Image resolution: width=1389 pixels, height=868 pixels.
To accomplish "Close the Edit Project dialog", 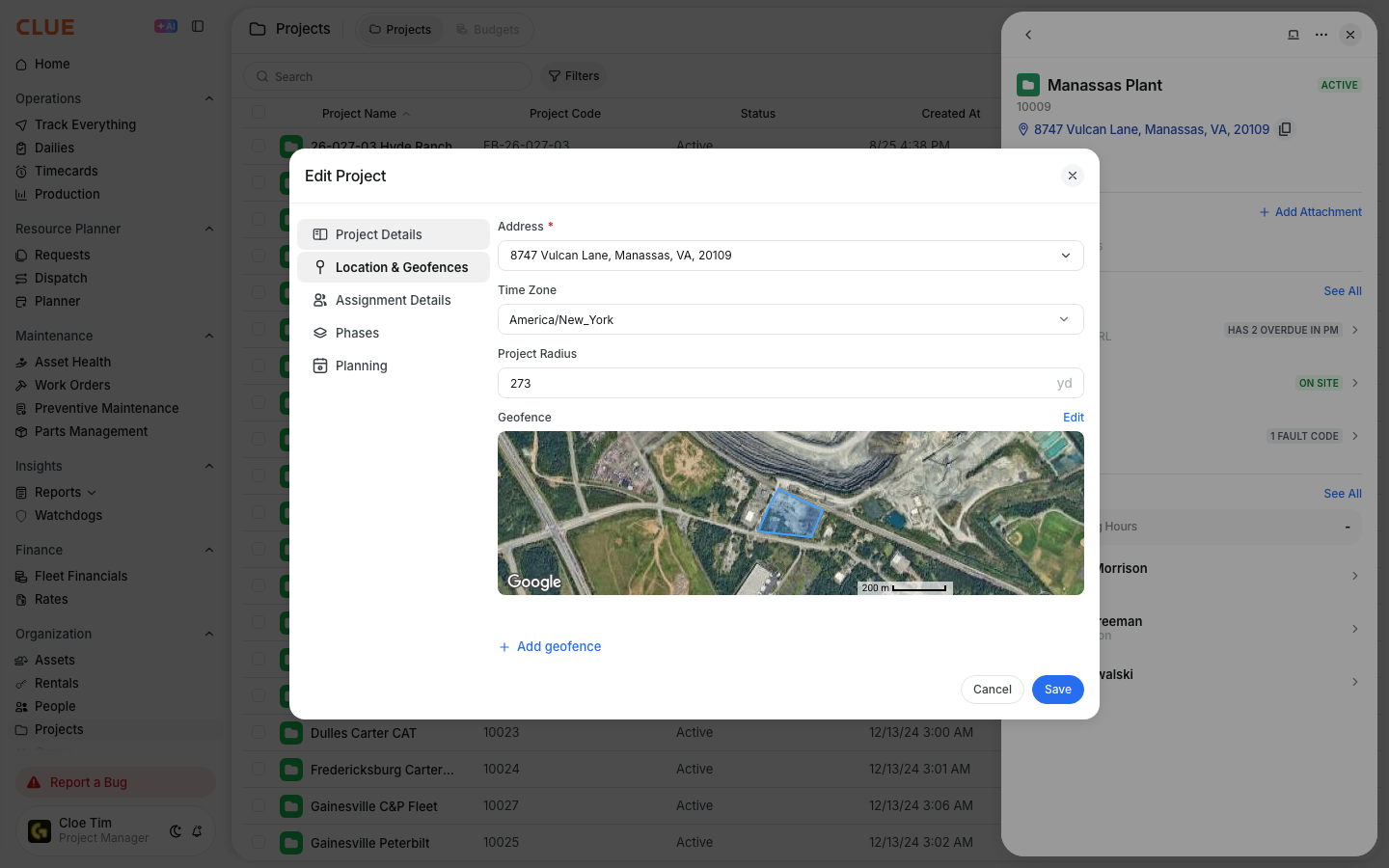I will point(1073,176).
